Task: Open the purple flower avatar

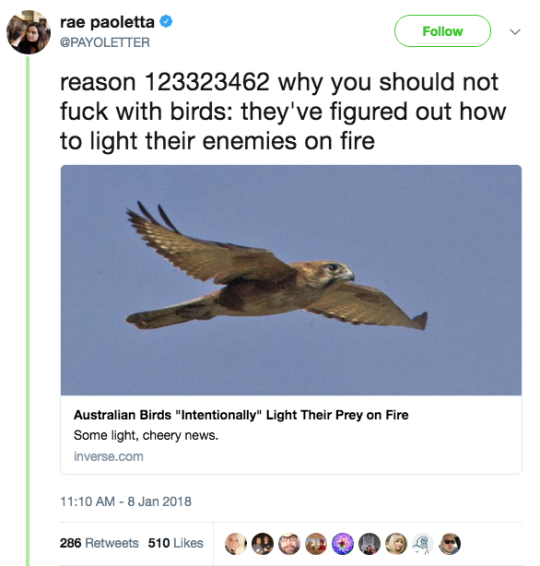Action: pyautogui.click(x=343, y=544)
